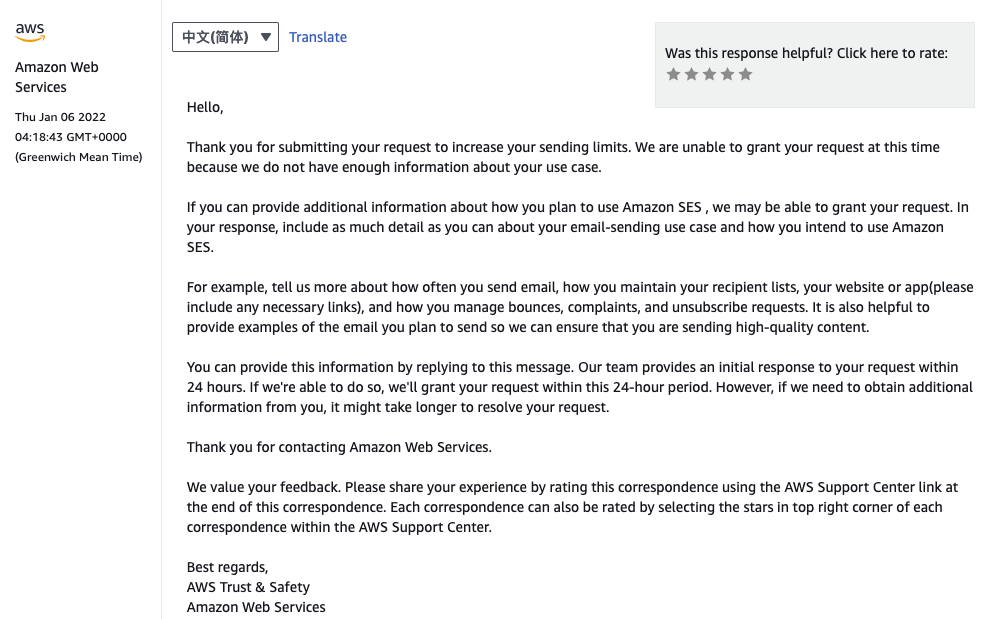987x619 pixels.
Task: Rate the response with one star
Action: click(x=674, y=73)
